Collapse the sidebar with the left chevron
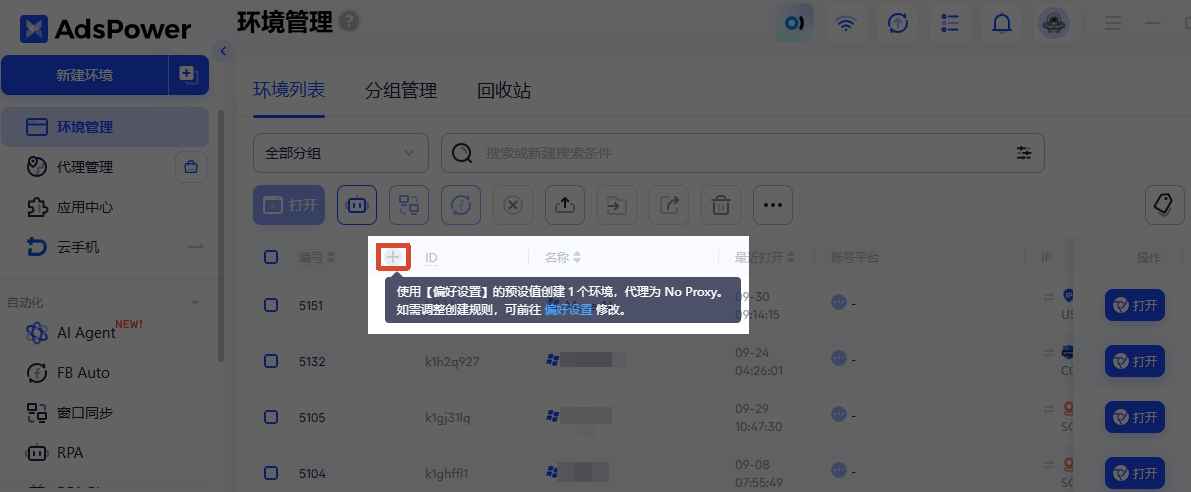 coord(223,51)
